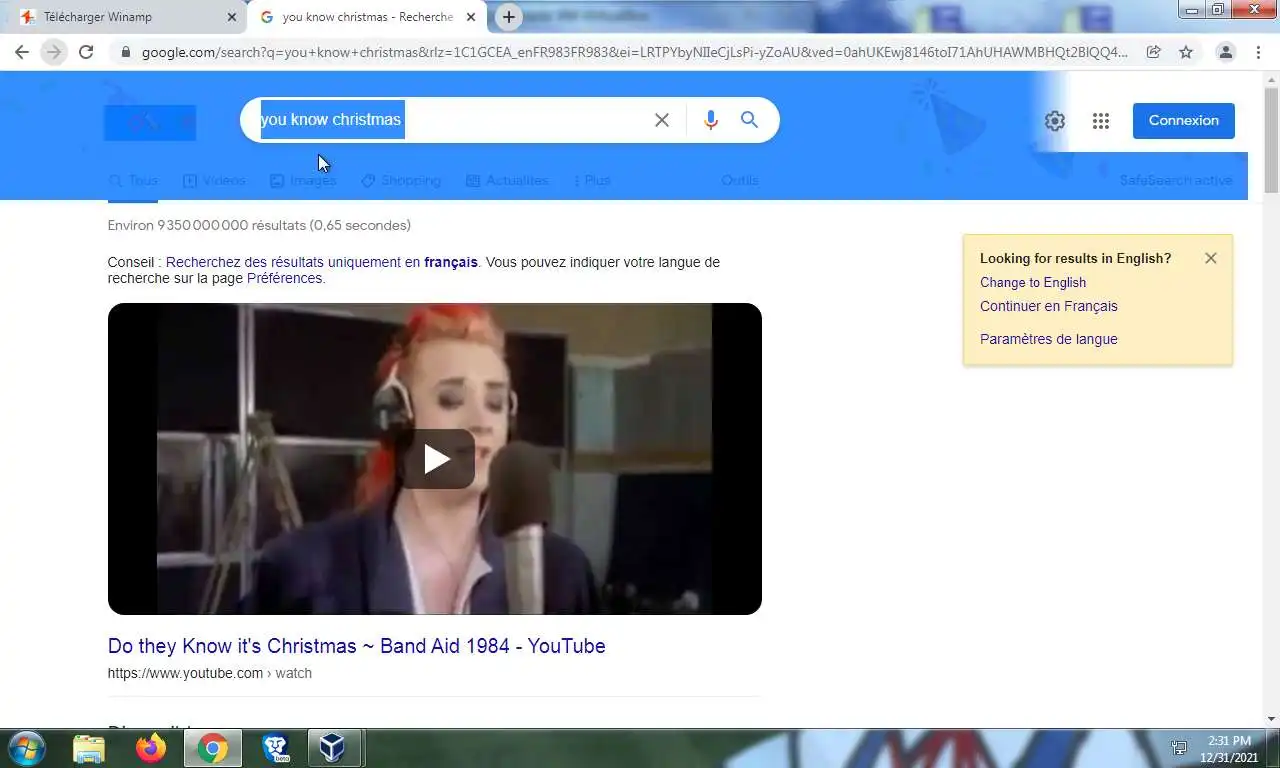Play the Band Aid video
This screenshot has height=768, width=1280.
[437, 459]
